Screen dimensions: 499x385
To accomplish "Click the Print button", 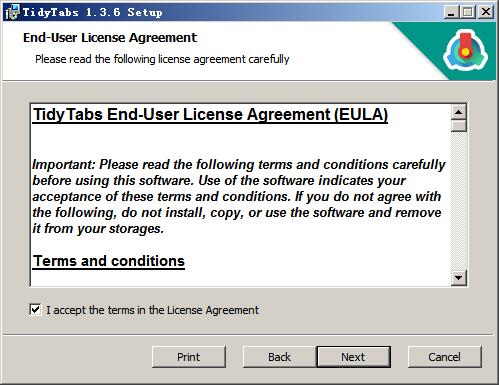I will 189,357.
